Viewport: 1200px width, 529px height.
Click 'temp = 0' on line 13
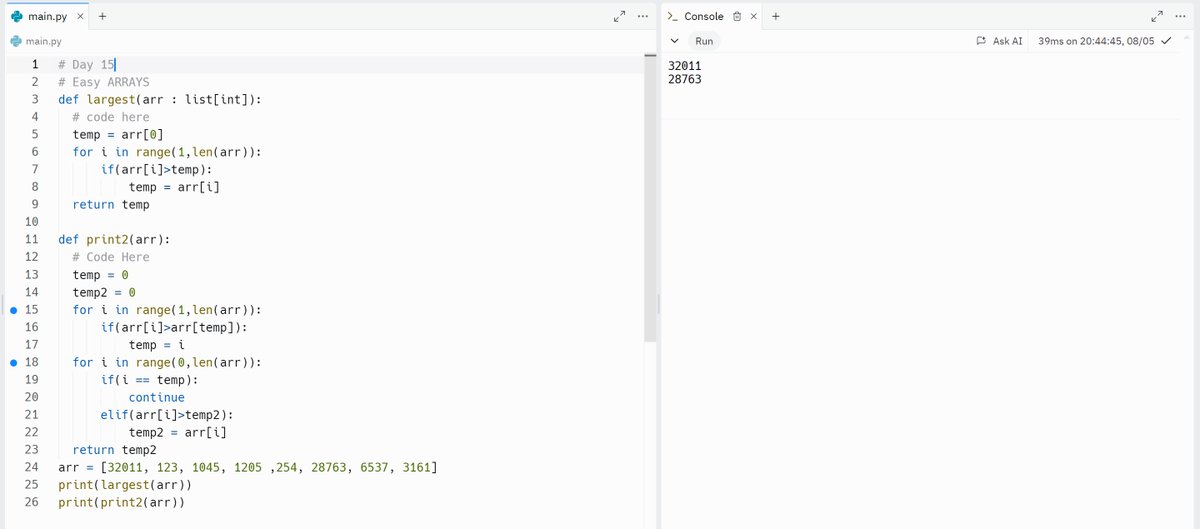click(x=101, y=274)
